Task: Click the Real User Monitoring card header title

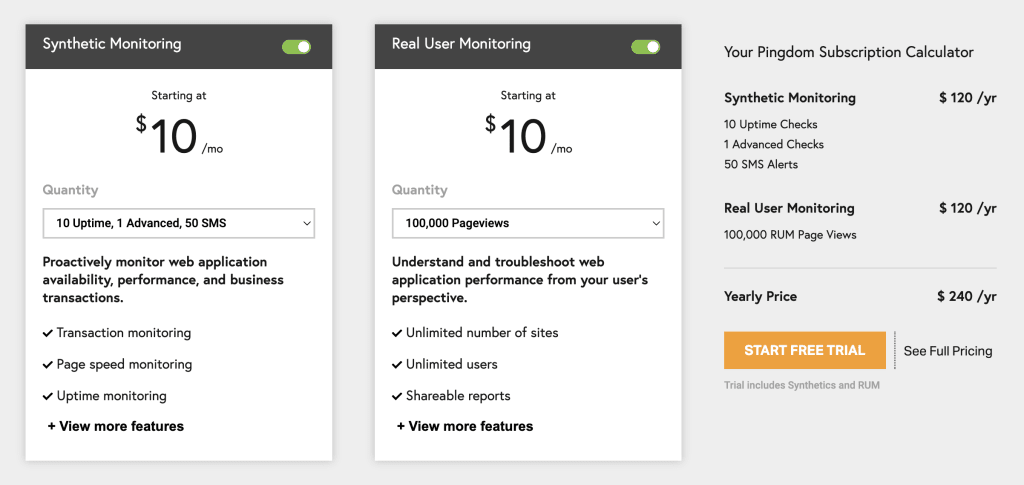Action: pos(461,44)
